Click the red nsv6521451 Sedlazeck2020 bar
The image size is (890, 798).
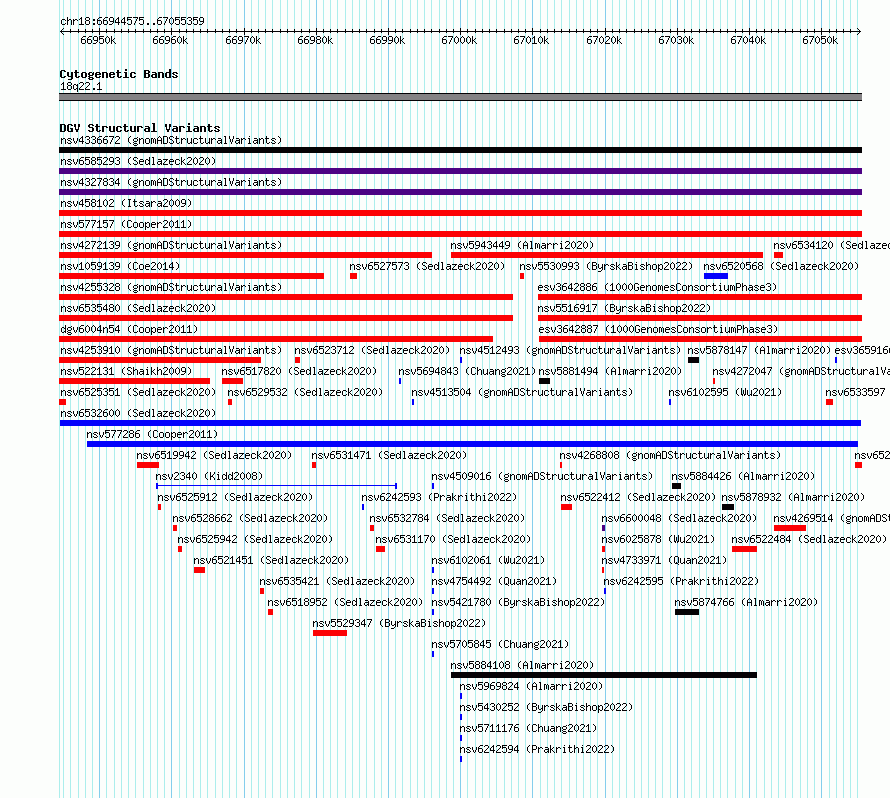tap(199, 570)
